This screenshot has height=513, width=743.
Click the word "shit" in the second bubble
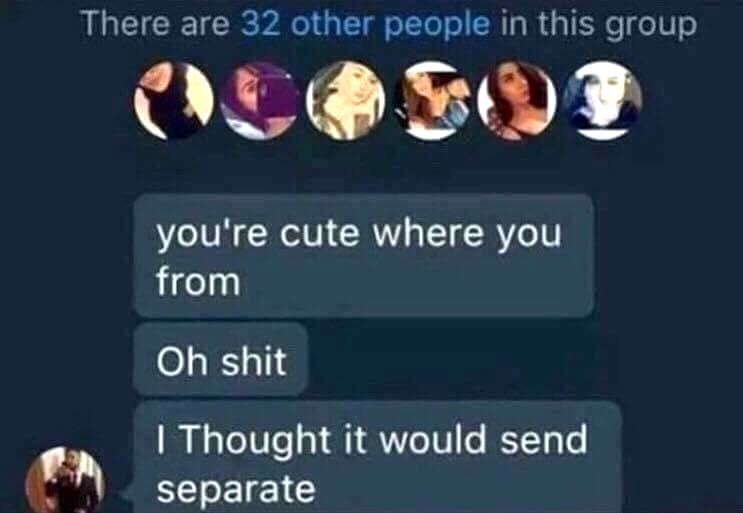click(x=254, y=360)
